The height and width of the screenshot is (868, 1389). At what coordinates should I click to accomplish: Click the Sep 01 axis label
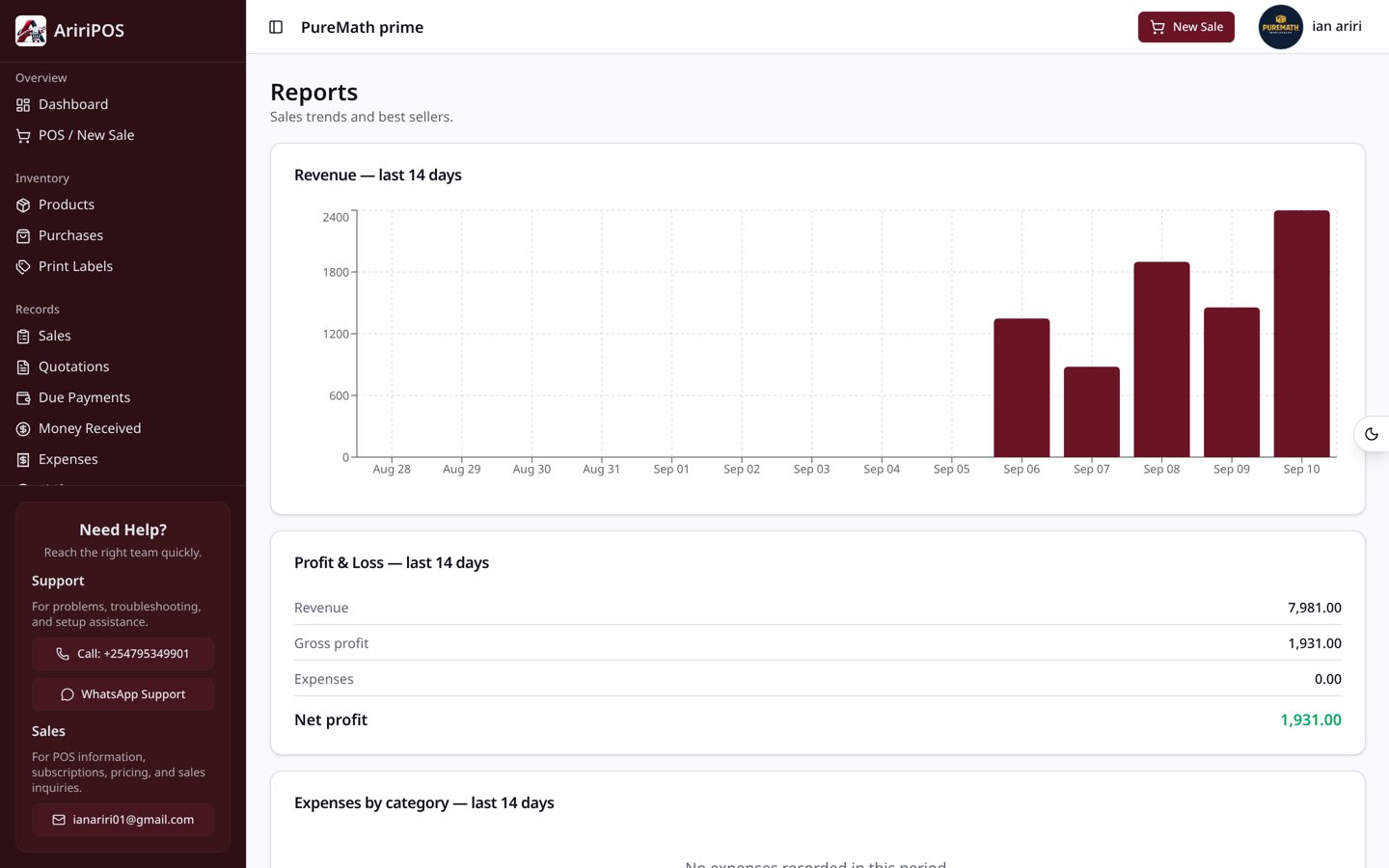tap(671, 469)
